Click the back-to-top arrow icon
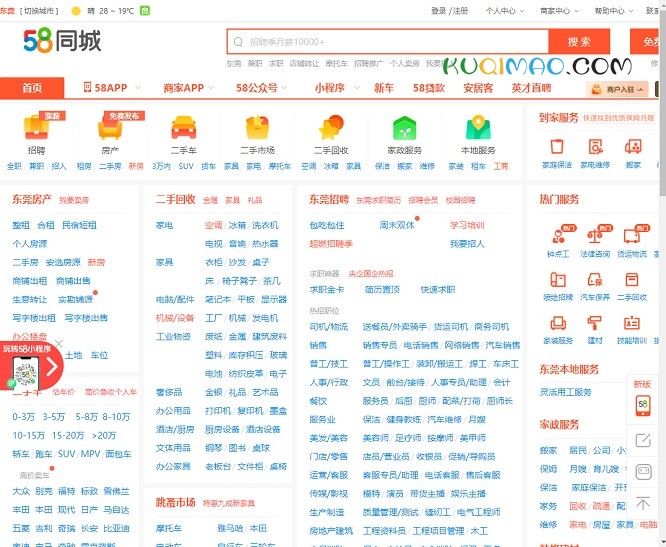 (x=643, y=504)
